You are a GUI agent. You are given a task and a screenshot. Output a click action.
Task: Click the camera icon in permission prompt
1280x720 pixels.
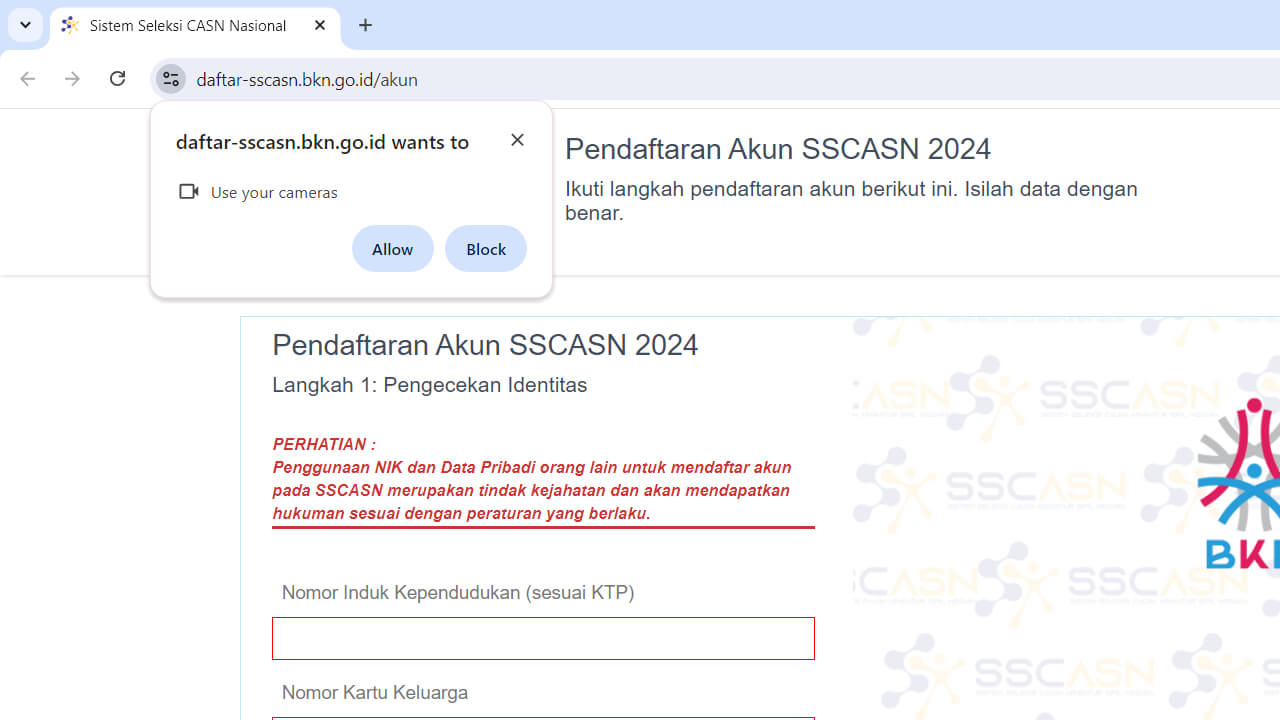188,192
